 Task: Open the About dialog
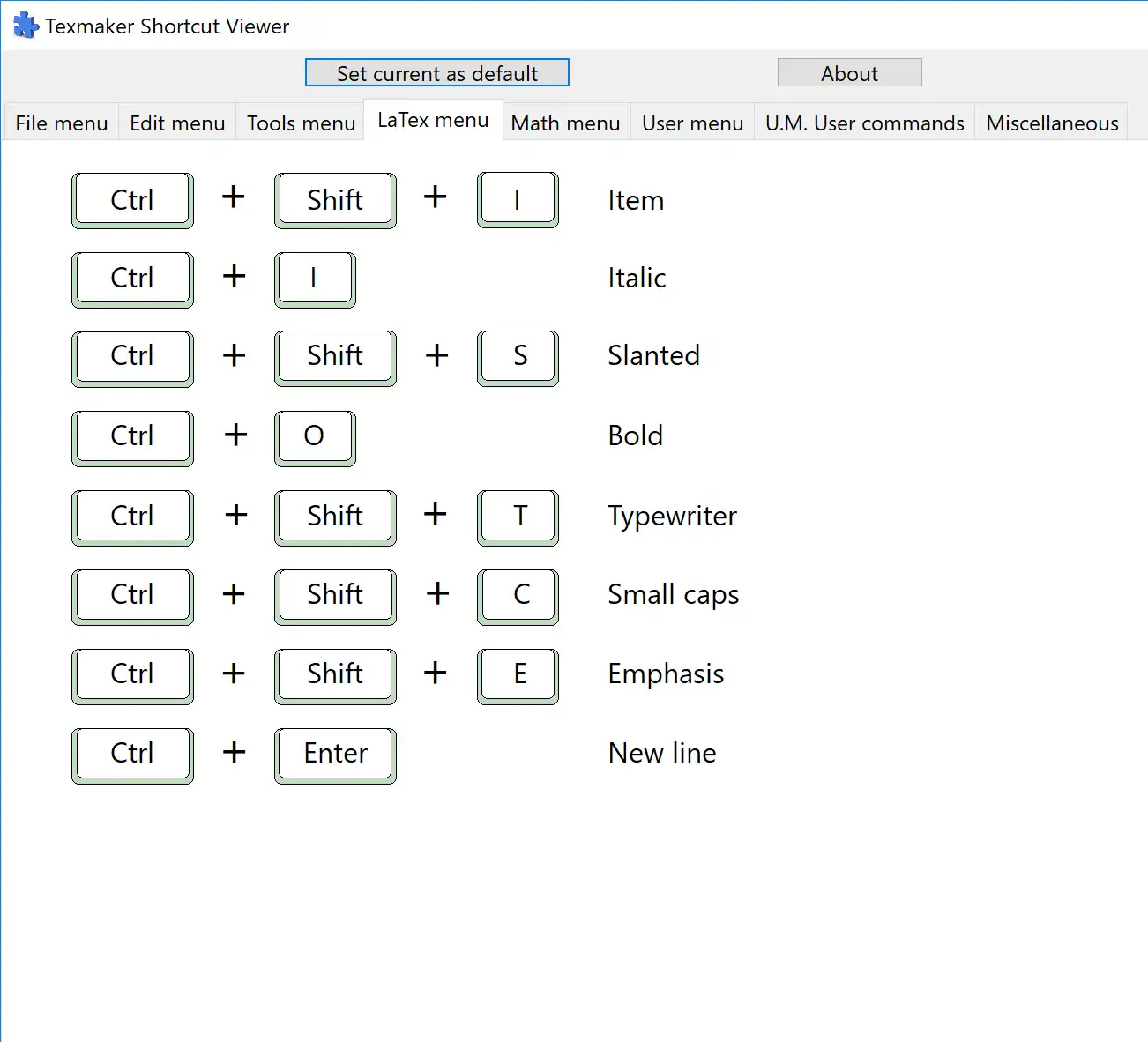pyautogui.click(x=849, y=73)
